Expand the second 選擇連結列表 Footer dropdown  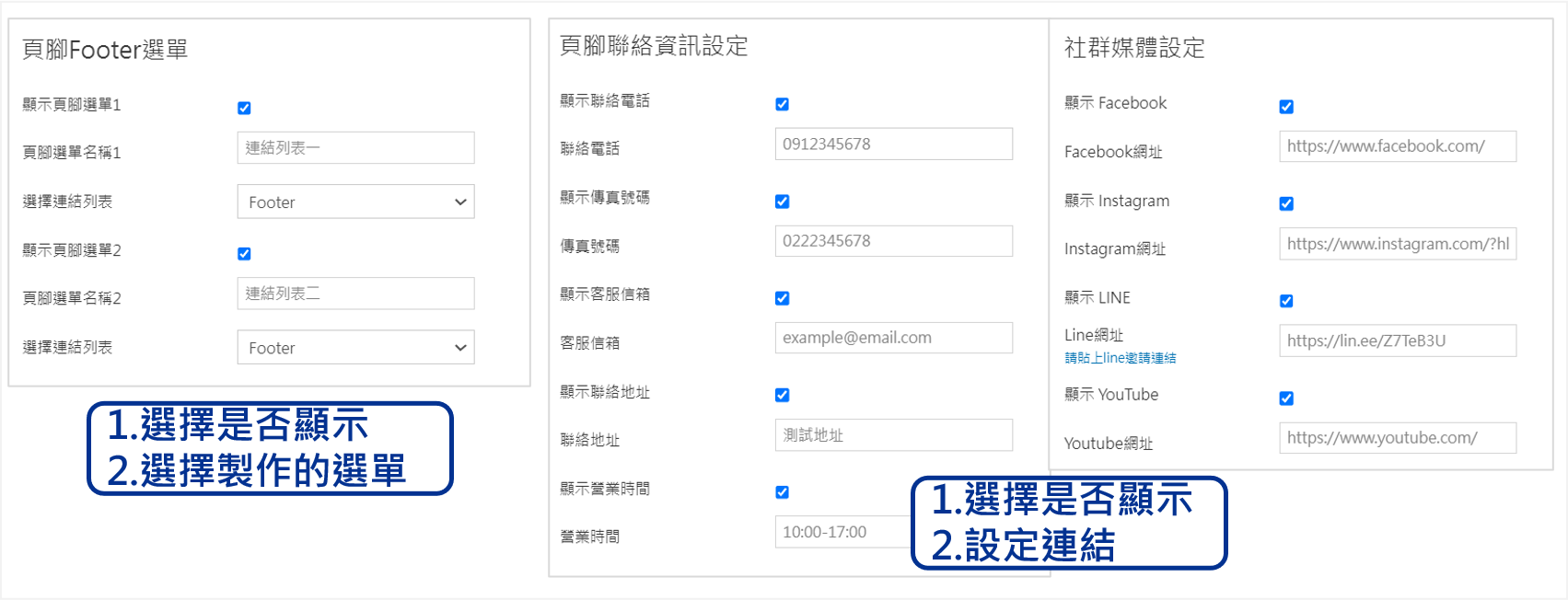pyautogui.click(x=355, y=347)
